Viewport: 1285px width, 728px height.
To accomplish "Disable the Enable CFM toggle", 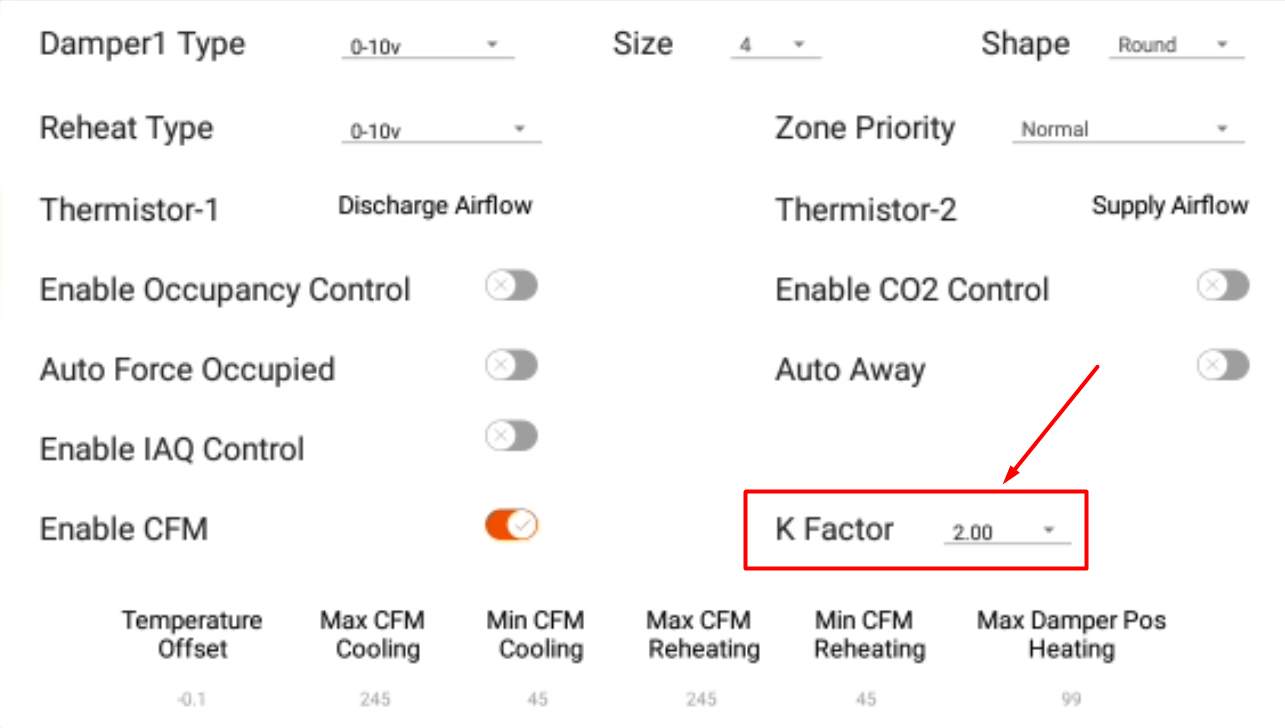I will click(509, 524).
